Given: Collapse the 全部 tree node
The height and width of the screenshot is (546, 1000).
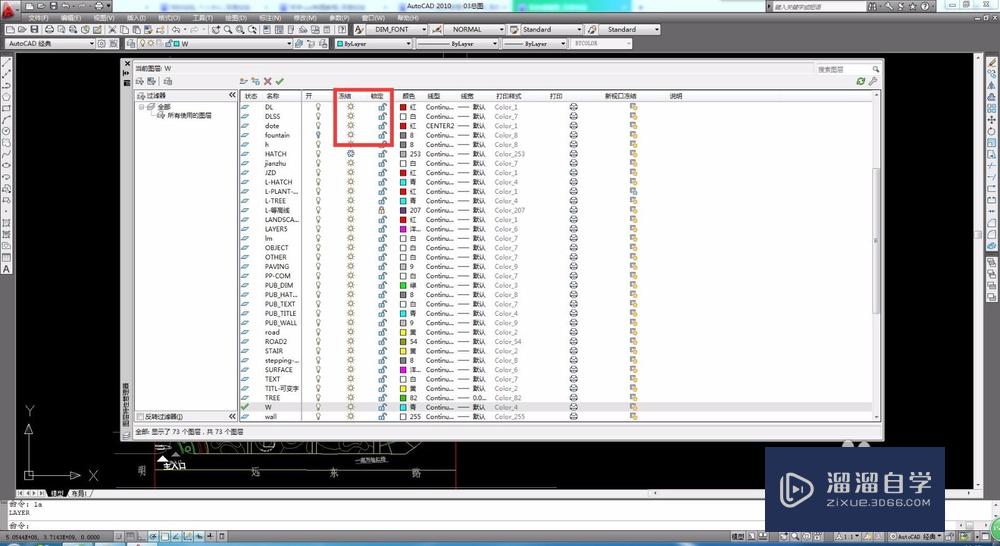Looking at the screenshot, I should [x=142, y=107].
